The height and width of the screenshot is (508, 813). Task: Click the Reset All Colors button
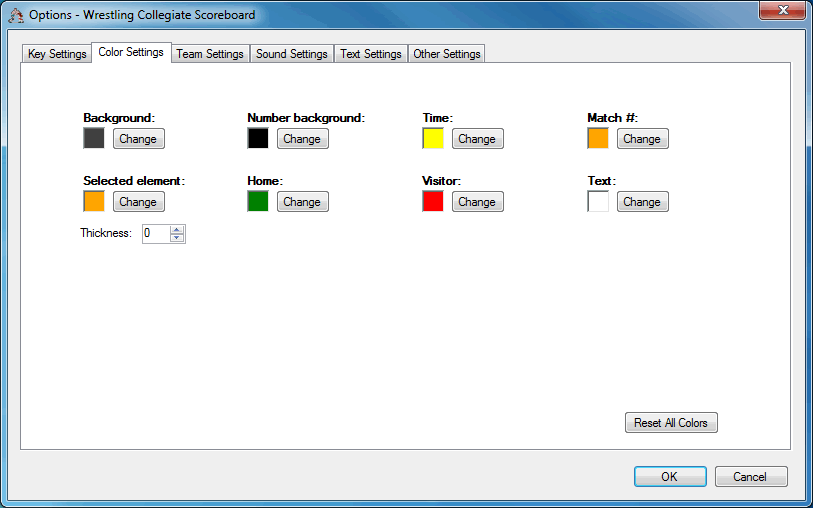pyautogui.click(x=671, y=422)
